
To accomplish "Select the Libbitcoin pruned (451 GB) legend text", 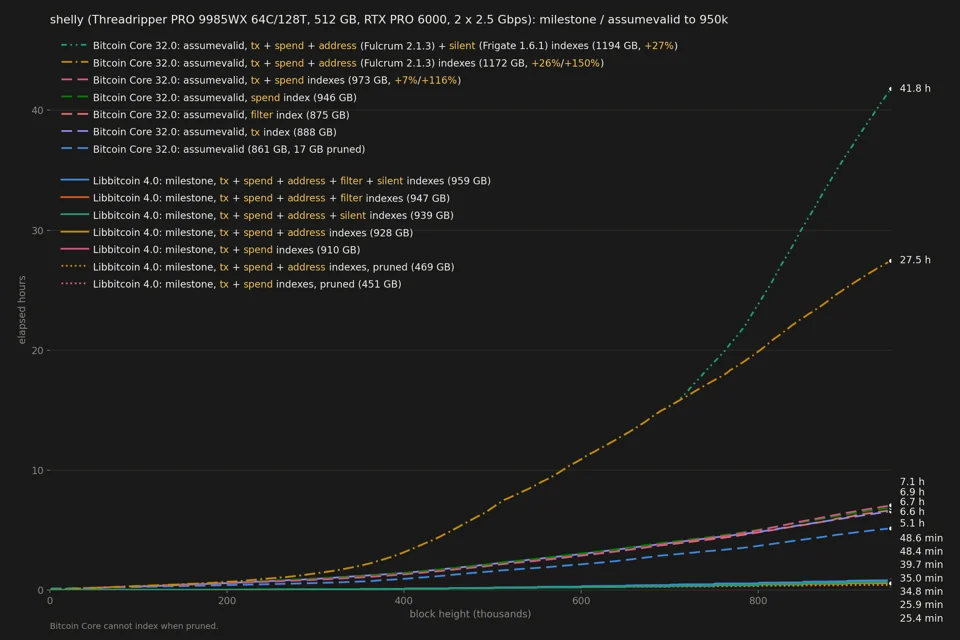I will (247, 284).
